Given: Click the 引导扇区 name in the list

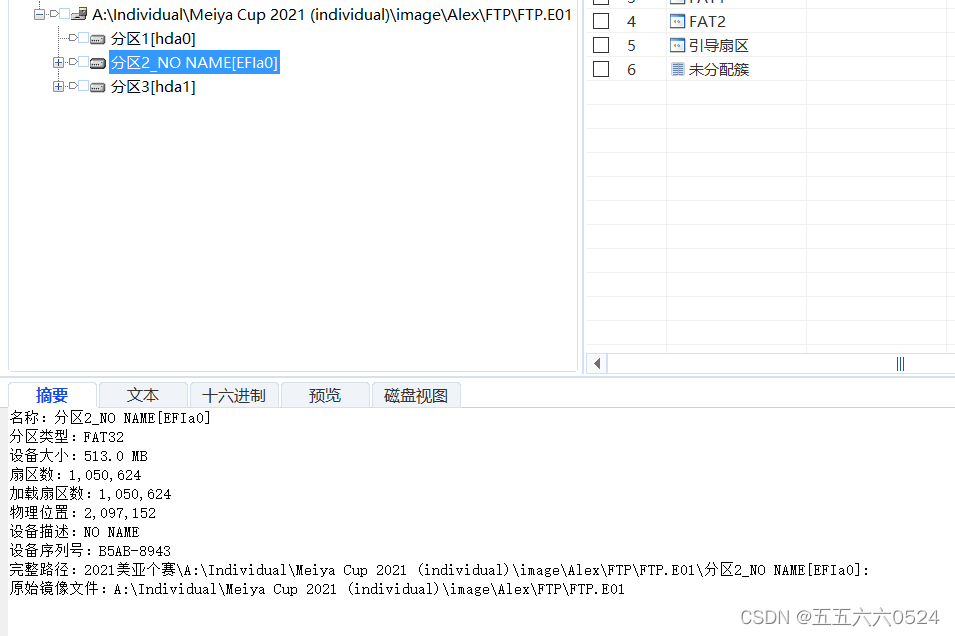Looking at the screenshot, I should tap(719, 46).
